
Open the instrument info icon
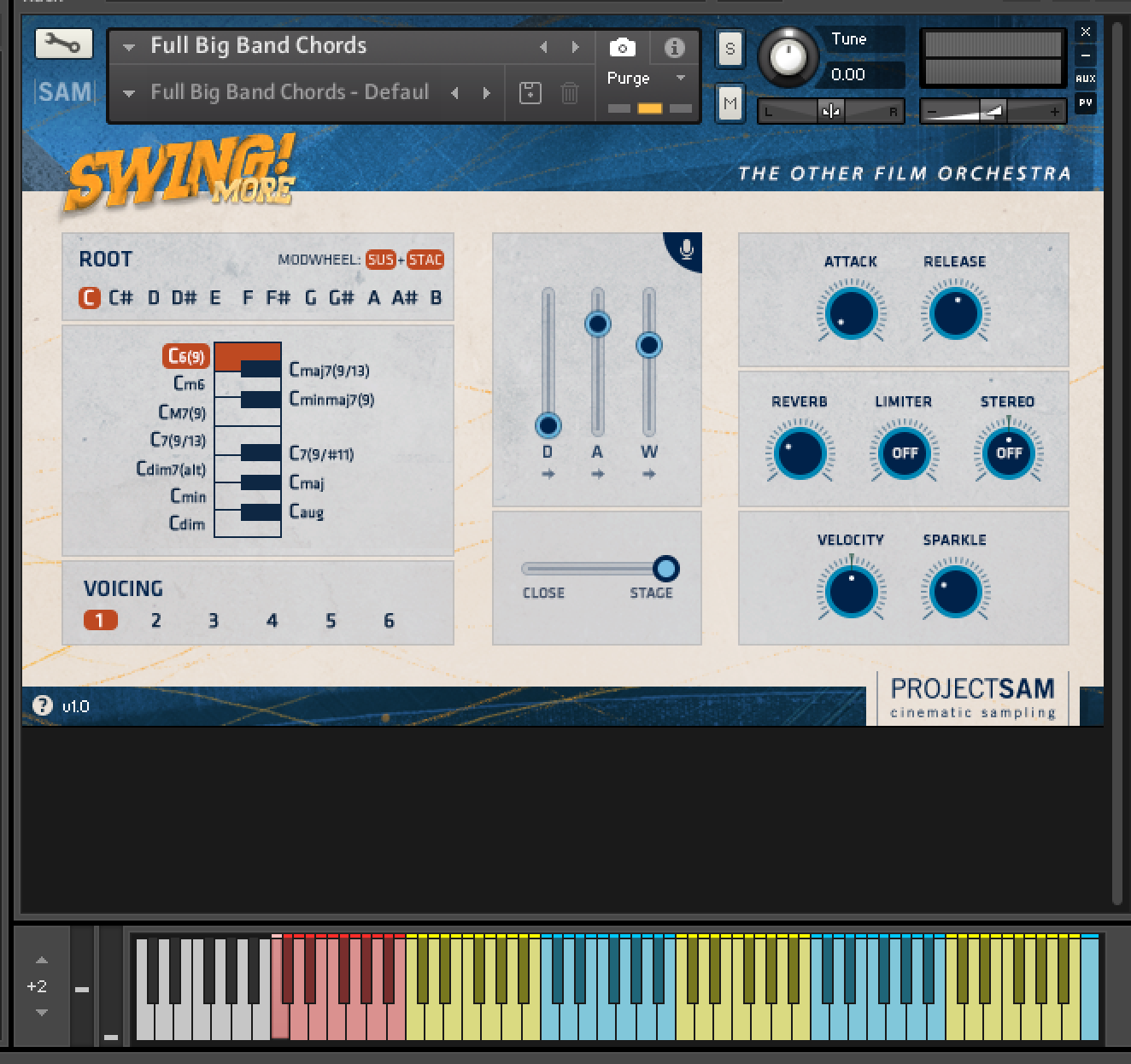674,47
